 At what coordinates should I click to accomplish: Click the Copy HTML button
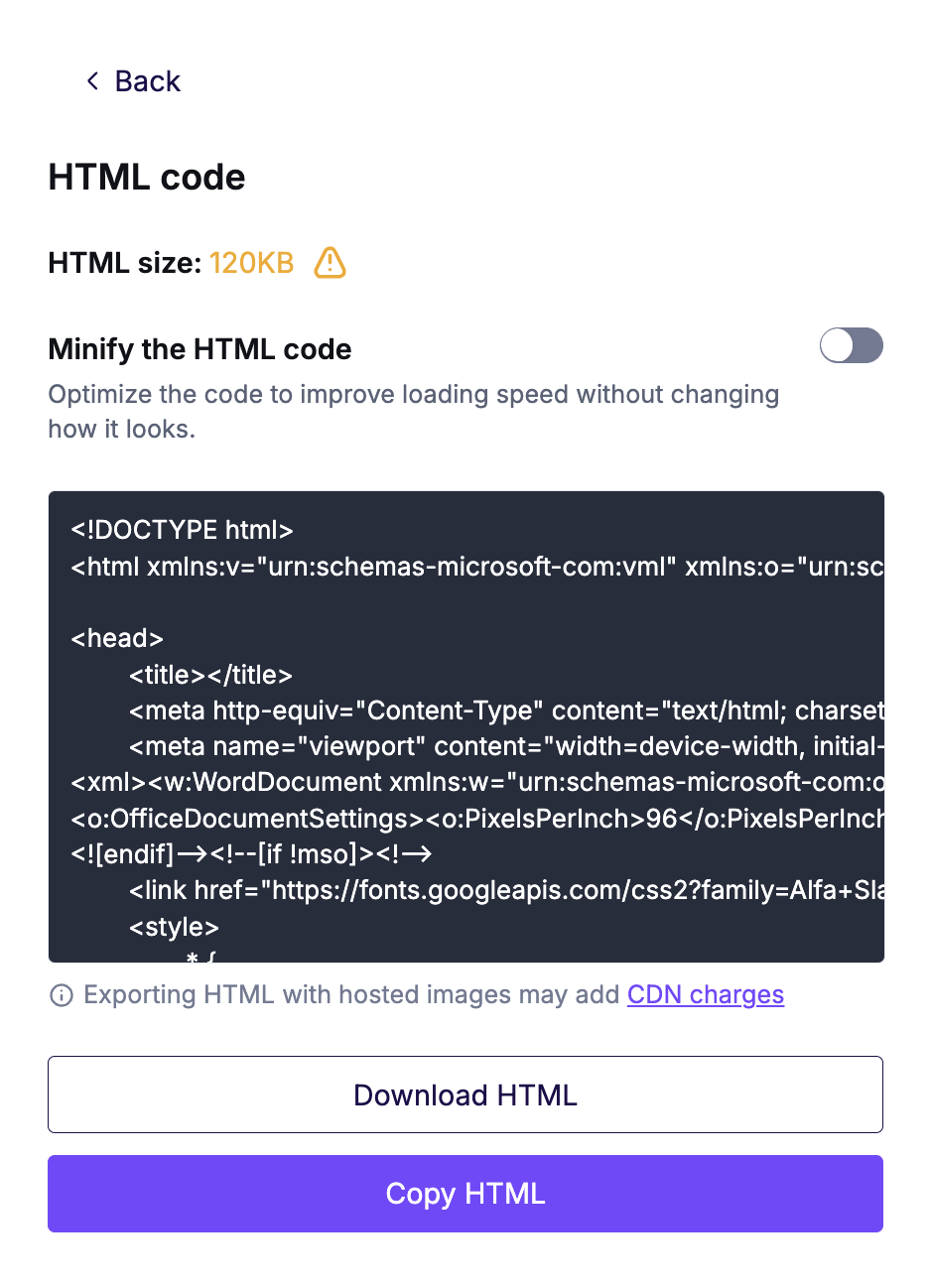click(465, 1194)
